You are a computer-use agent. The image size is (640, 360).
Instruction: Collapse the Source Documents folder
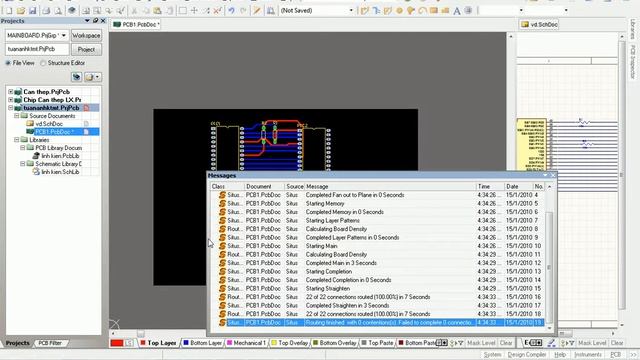[17, 116]
